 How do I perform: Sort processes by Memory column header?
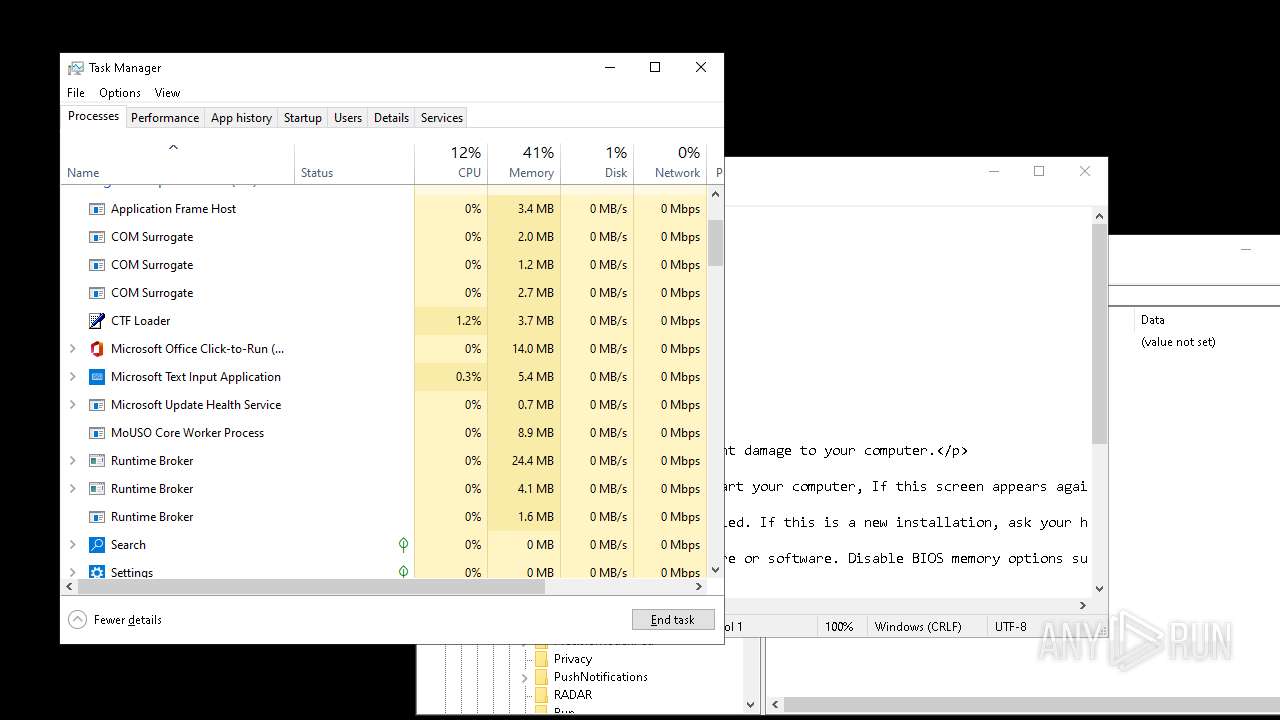pos(524,163)
